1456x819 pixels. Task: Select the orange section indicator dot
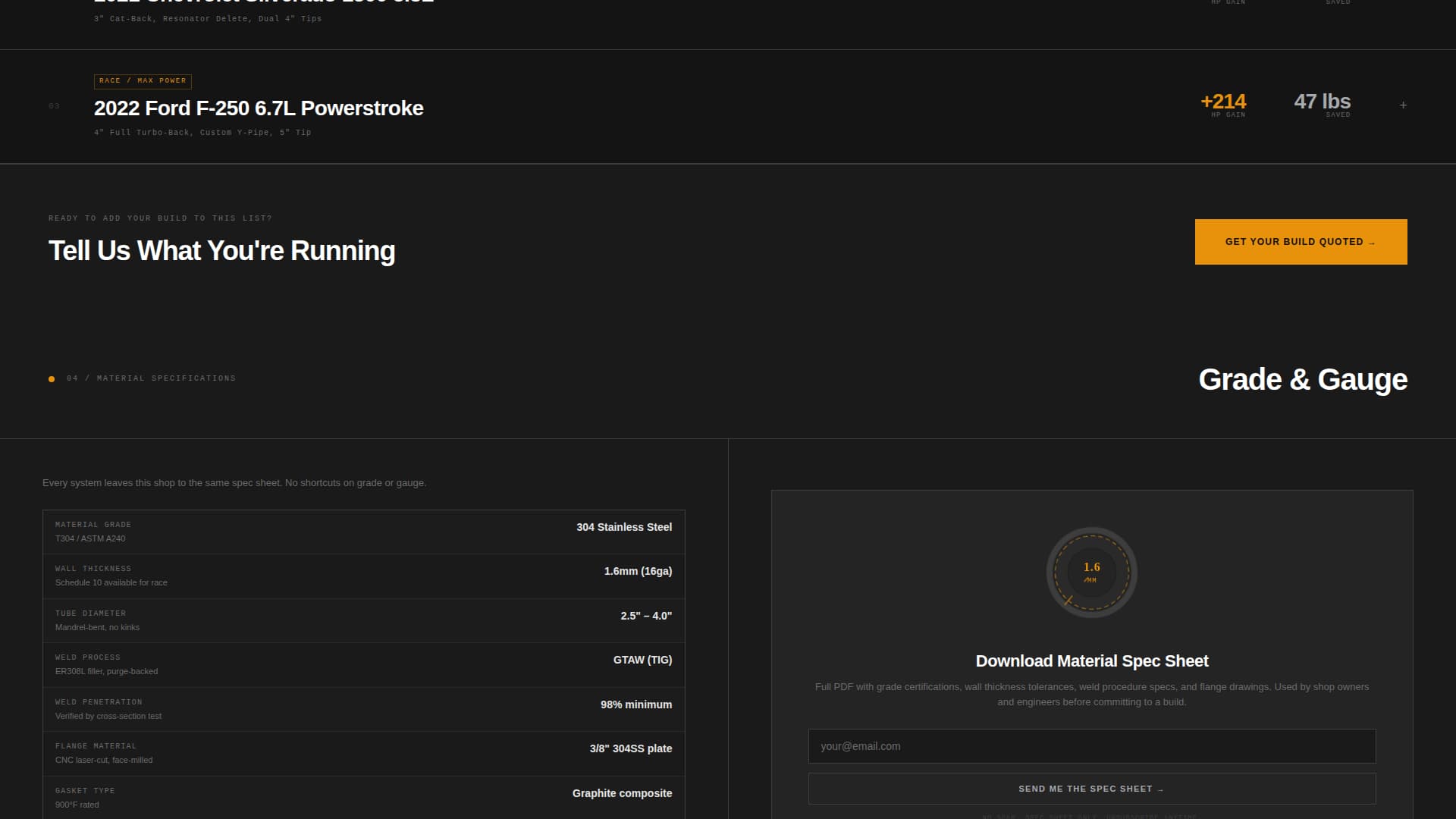pos(51,378)
